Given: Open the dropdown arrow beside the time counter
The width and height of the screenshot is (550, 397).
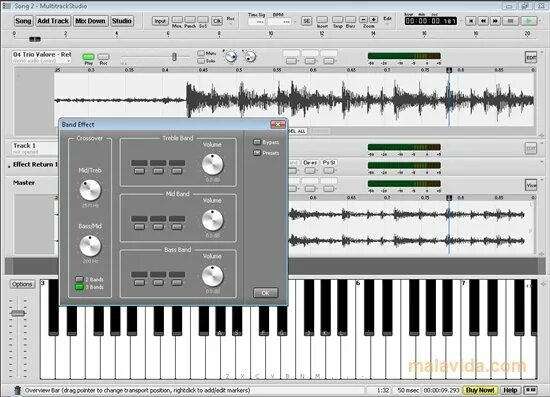Looking at the screenshot, I should pos(461,21).
